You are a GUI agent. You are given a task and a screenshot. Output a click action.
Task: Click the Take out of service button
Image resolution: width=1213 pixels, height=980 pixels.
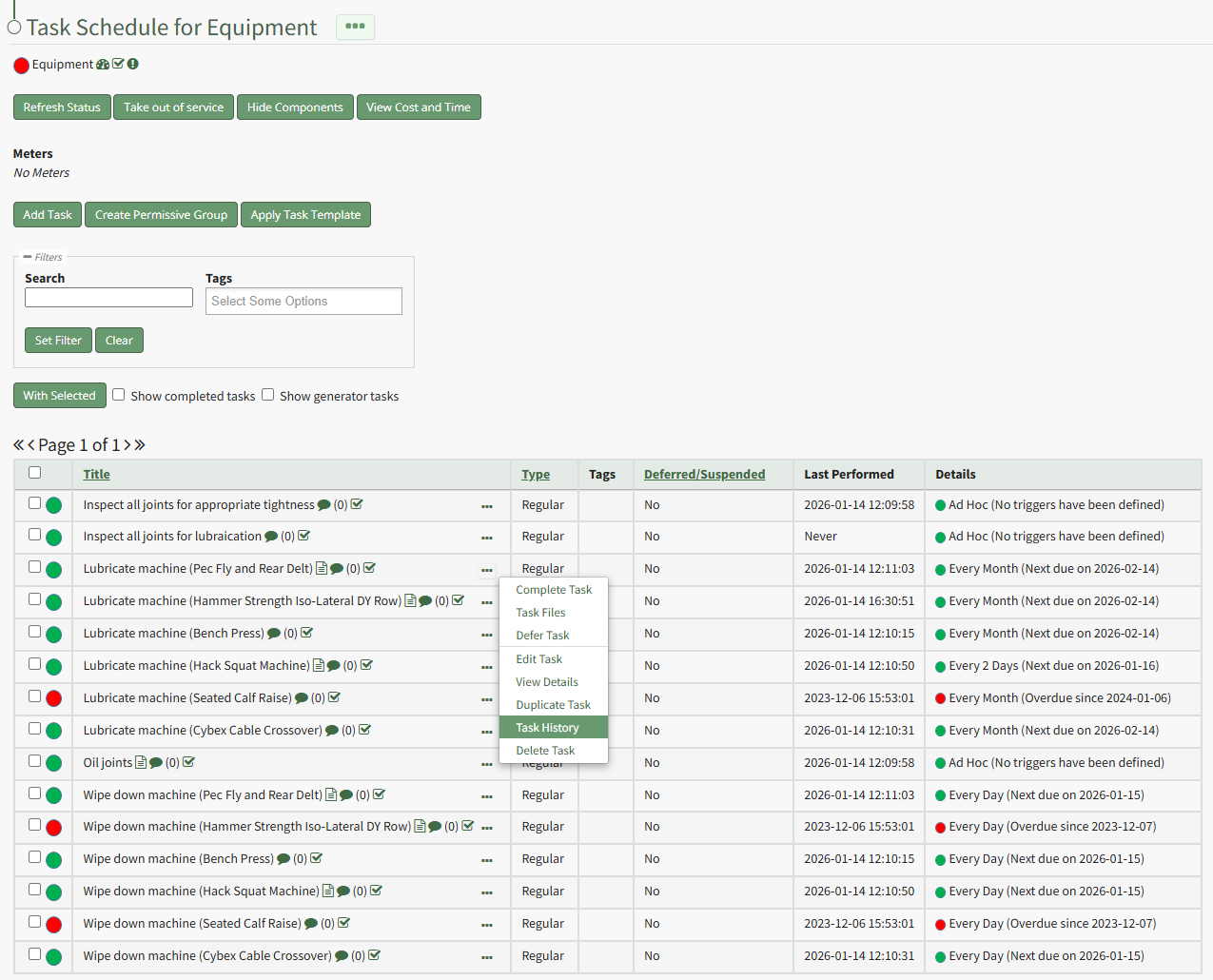[174, 108]
